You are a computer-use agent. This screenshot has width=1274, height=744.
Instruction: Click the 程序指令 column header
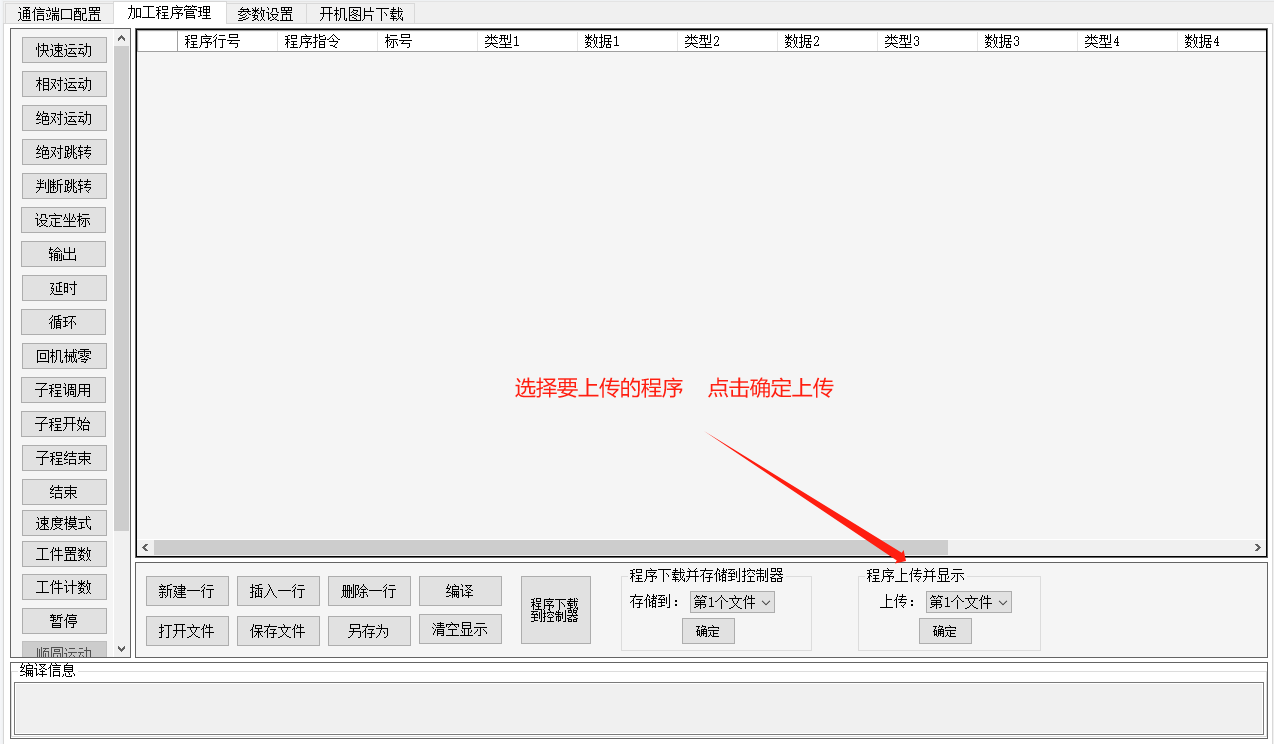(327, 41)
